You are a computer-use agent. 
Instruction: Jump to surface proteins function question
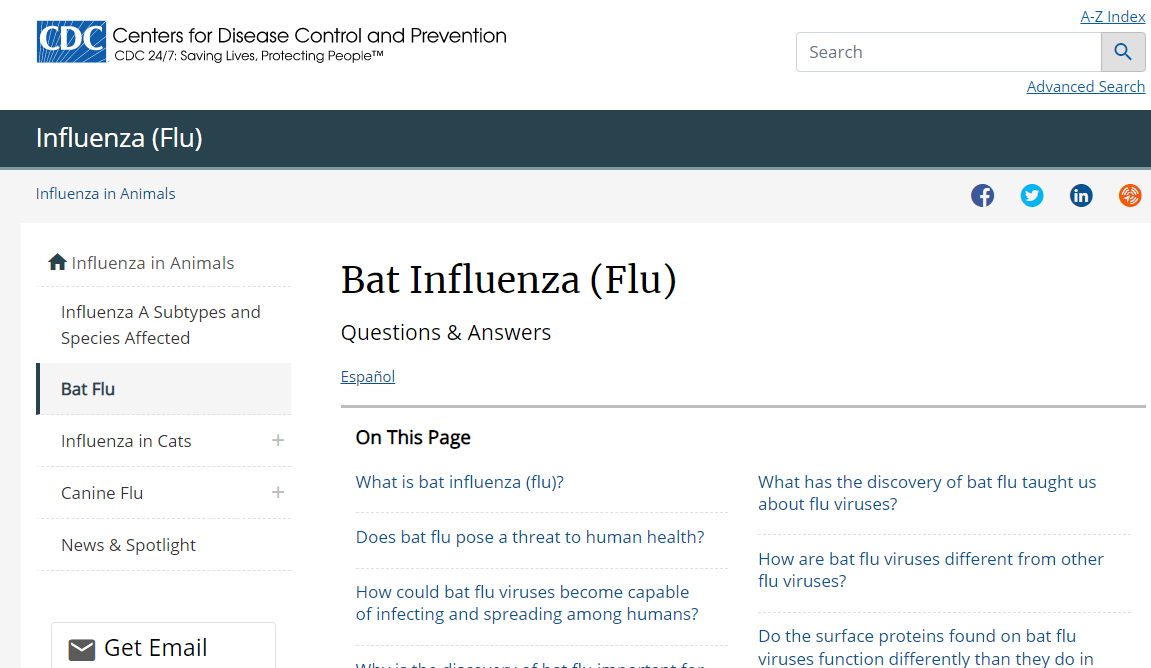(x=926, y=647)
